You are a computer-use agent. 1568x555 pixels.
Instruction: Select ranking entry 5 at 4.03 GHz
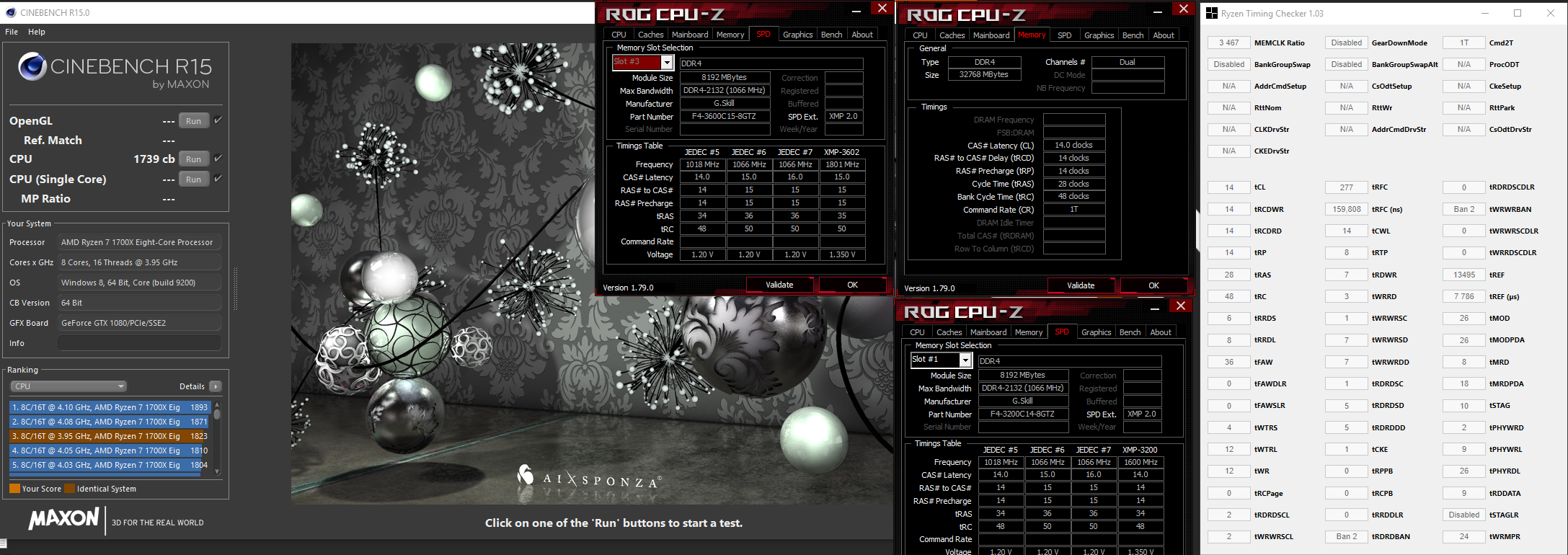(x=110, y=465)
